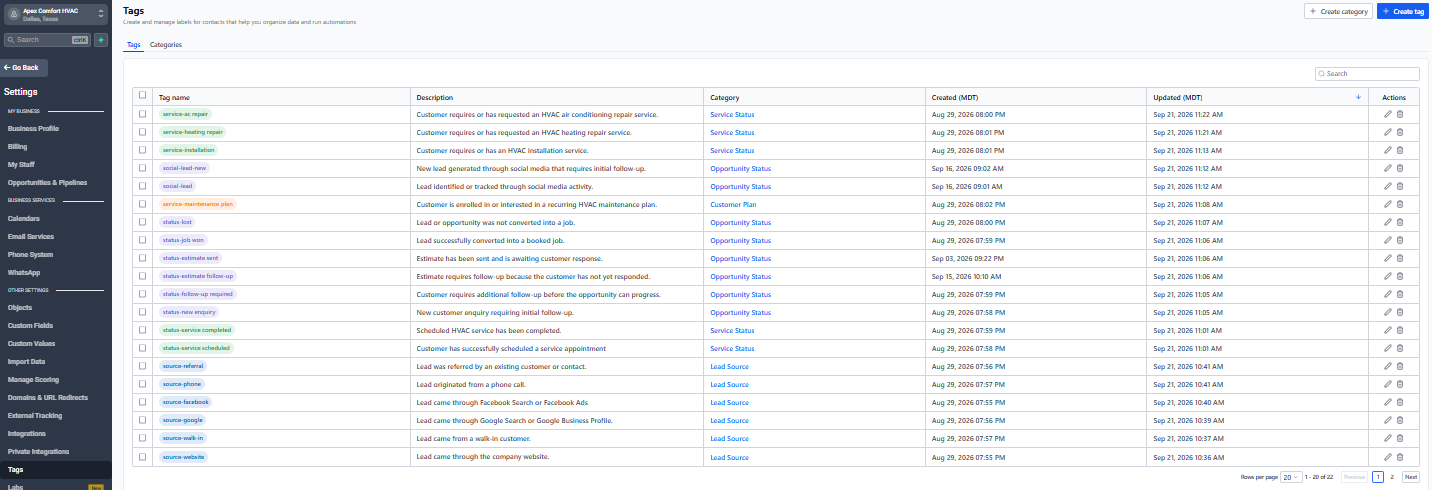The height and width of the screenshot is (490, 1432).
Task: Delete the source-referral tag
Action: [x=1400, y=366]
